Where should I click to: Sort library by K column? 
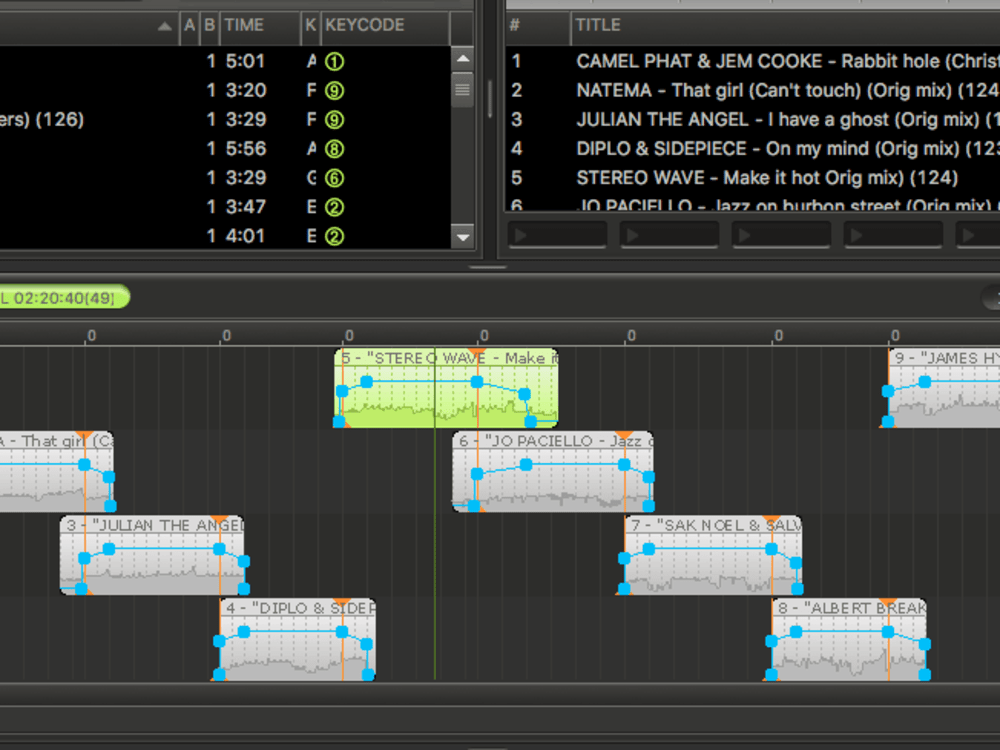pos(311,26)
